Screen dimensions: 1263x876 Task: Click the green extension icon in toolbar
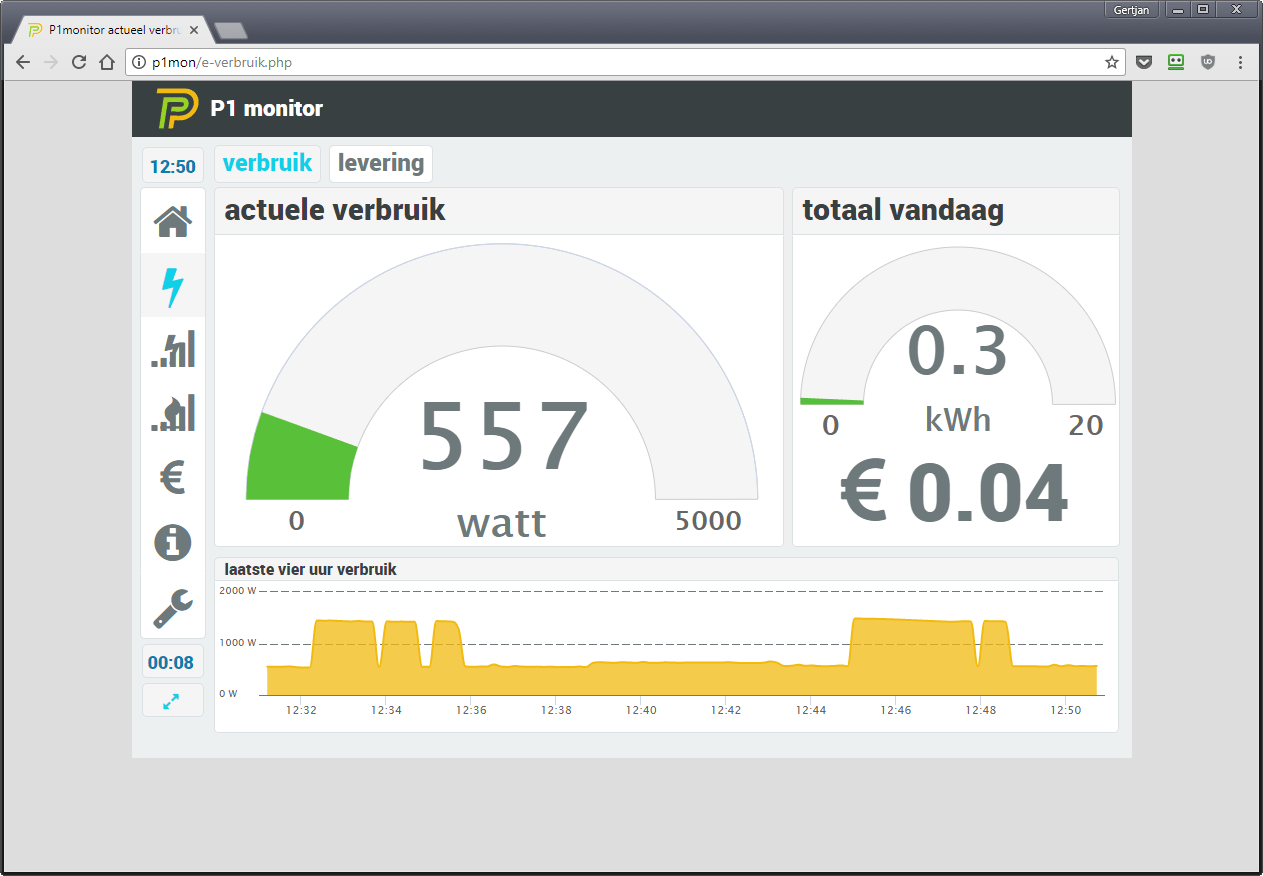coord(1176,62)
